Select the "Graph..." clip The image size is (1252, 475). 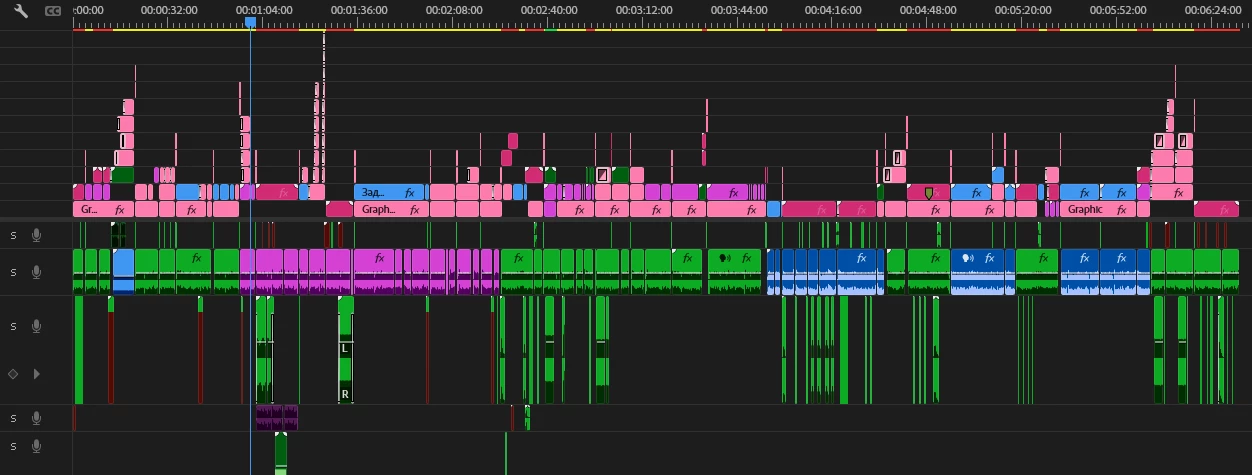coord(391,210)
